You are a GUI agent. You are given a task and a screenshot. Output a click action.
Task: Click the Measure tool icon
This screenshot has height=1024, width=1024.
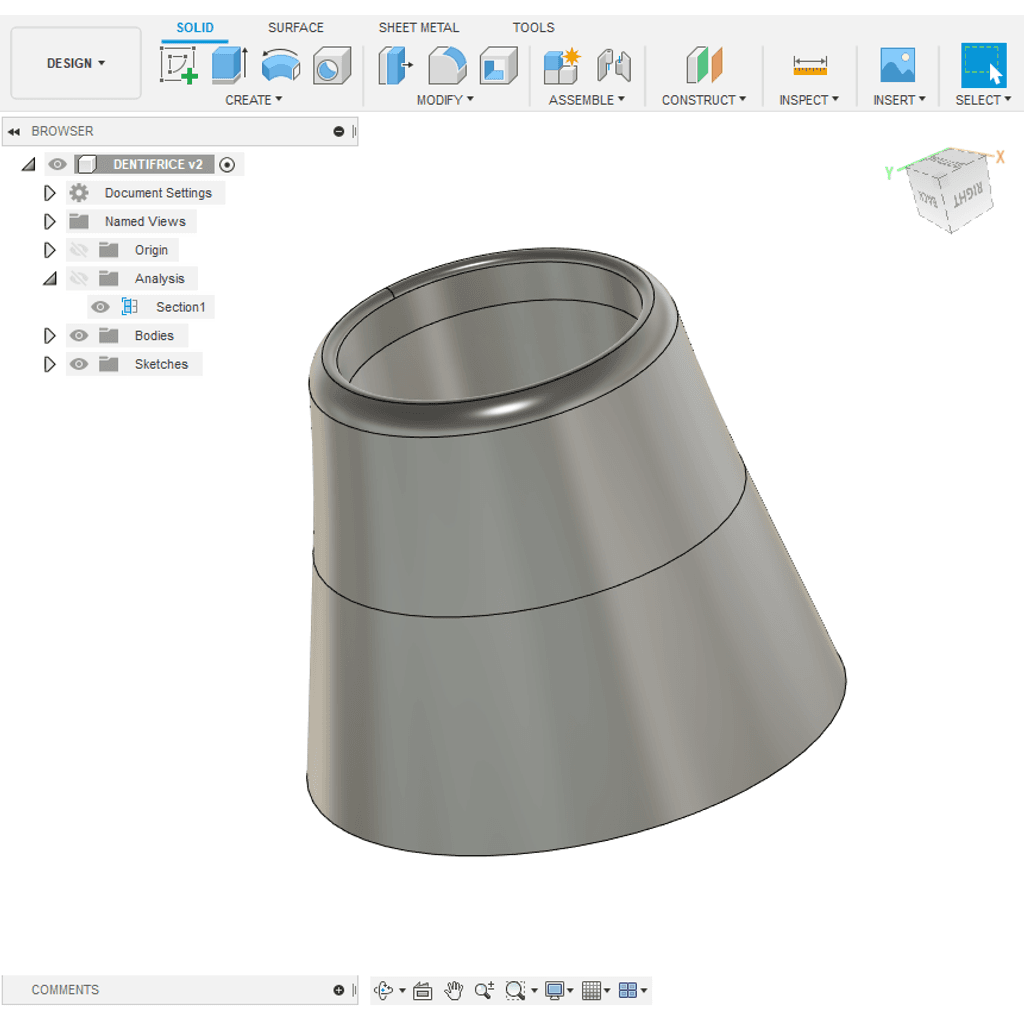[810, 65]
